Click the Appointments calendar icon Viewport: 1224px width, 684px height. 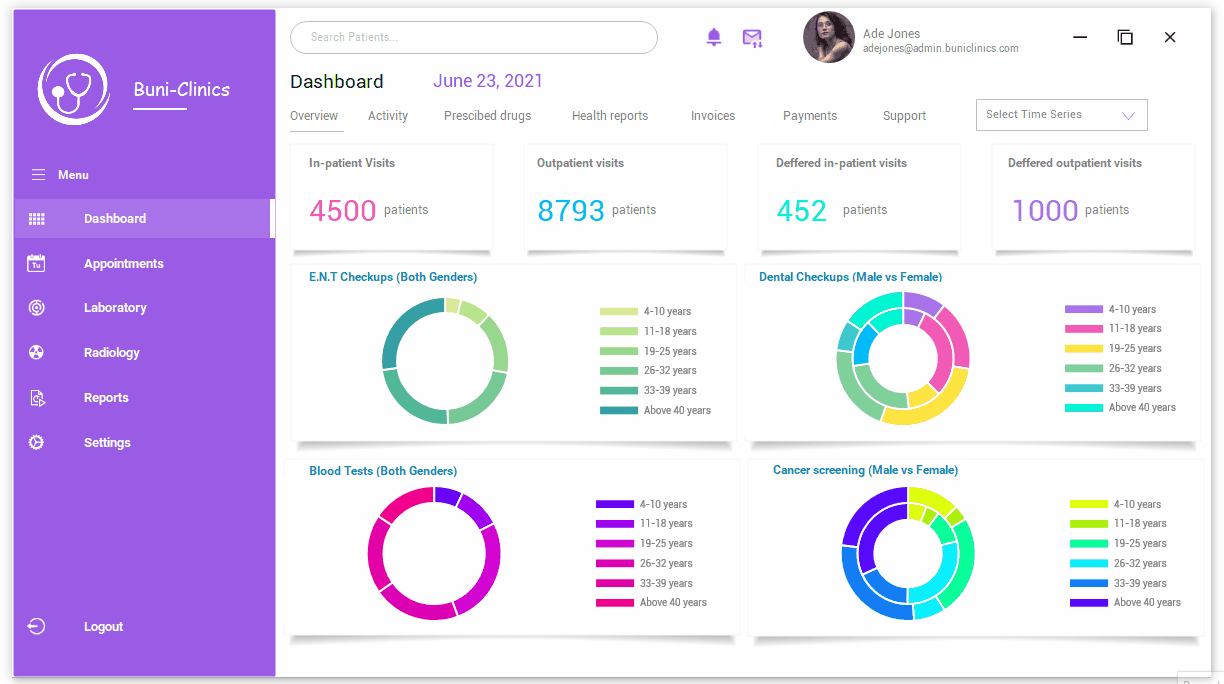[x=36, y=263]
